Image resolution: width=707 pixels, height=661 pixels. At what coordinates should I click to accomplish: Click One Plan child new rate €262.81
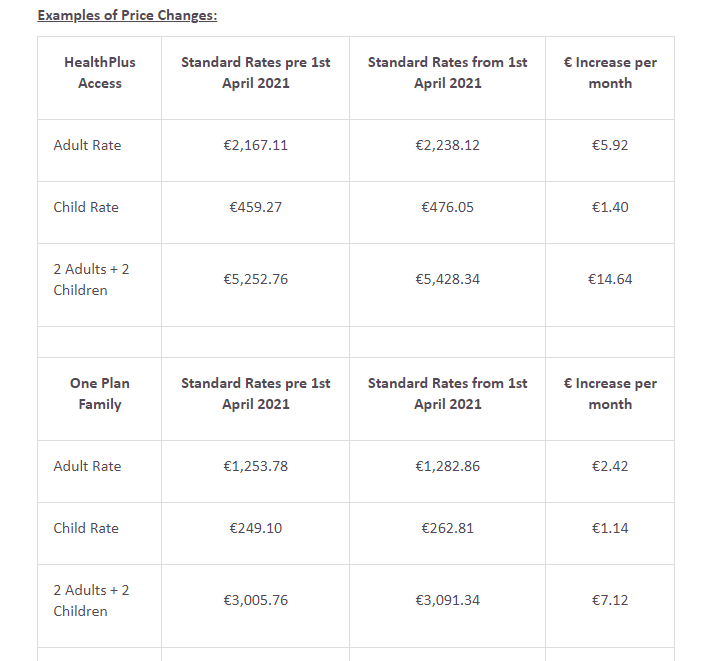click(447, 528)
